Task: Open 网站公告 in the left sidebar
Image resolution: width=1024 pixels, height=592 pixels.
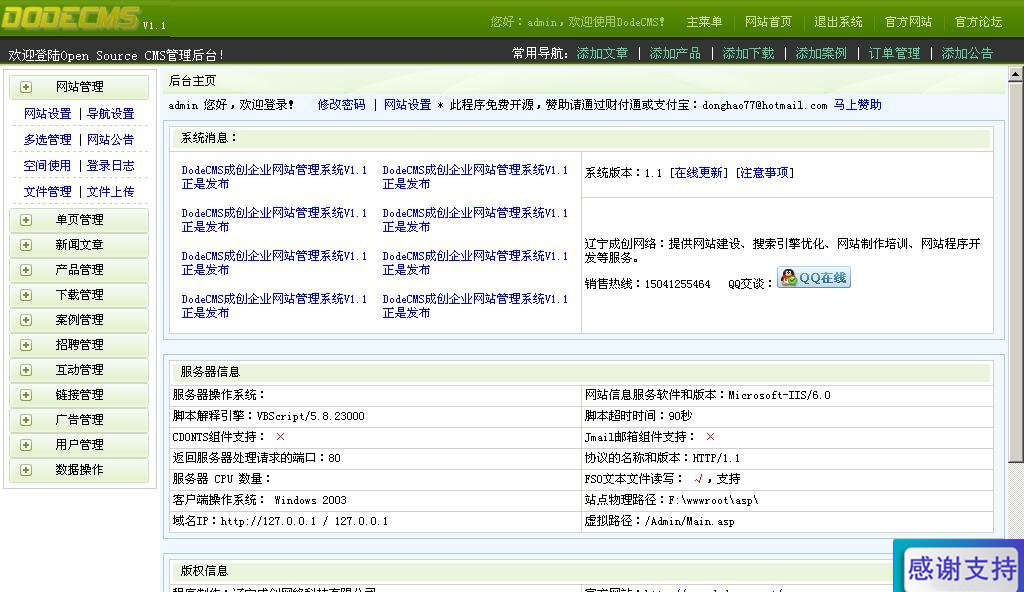Action: (x=110, y=140)
